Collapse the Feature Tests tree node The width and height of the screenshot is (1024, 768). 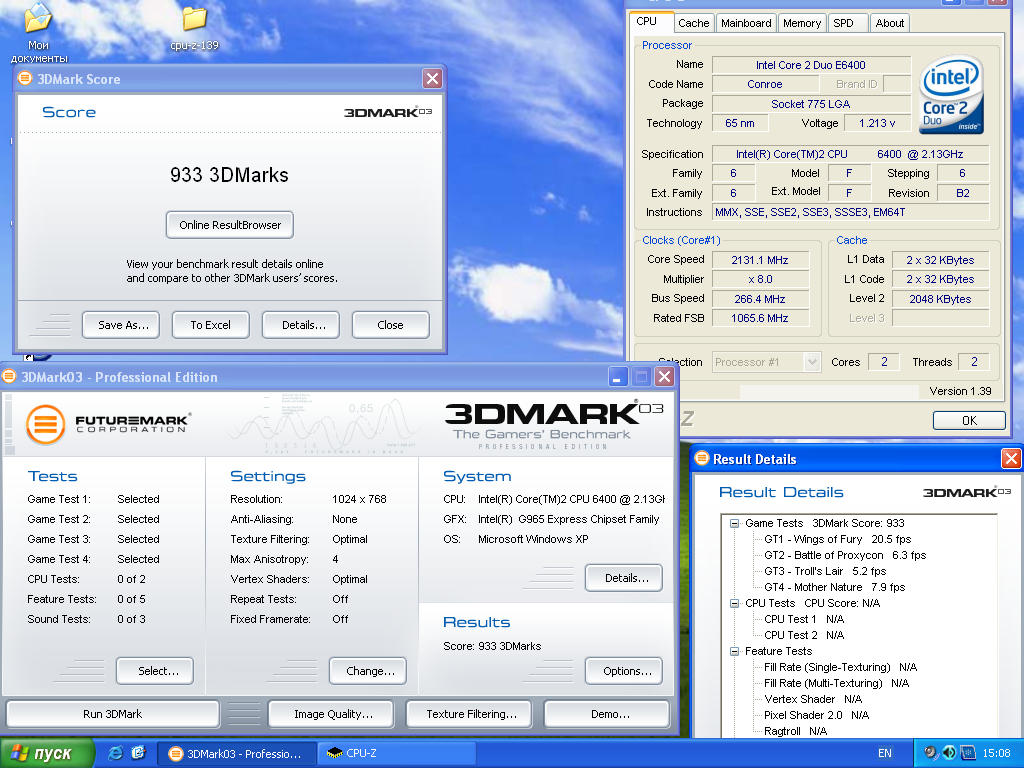coord(734,651)
